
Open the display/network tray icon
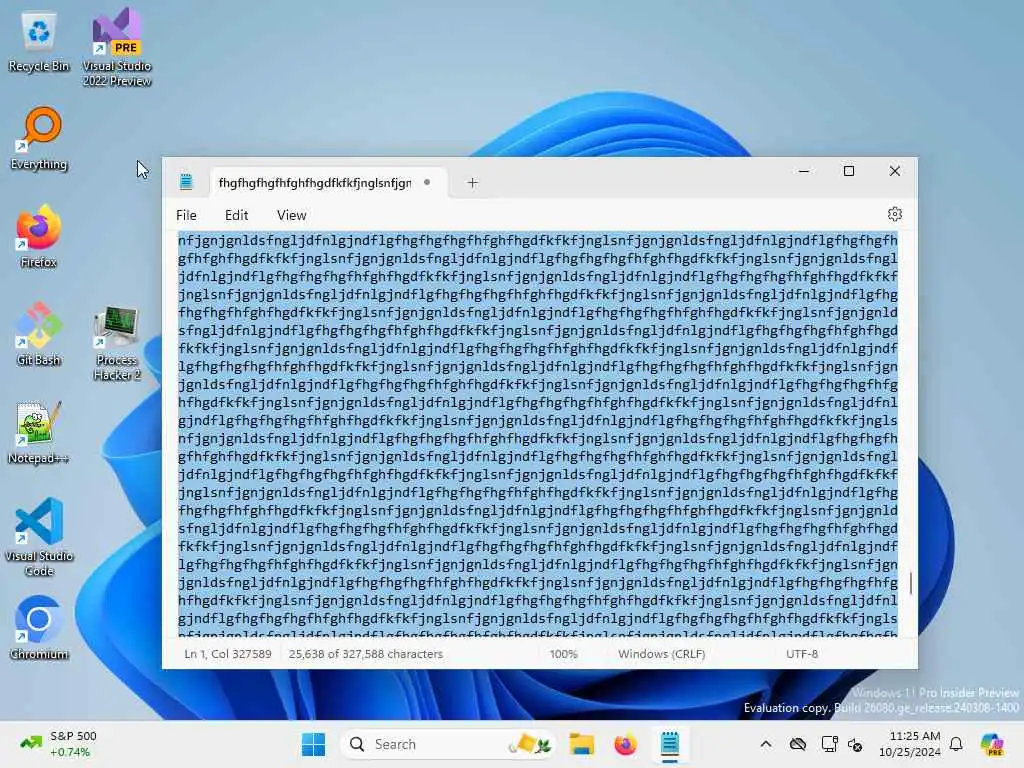pyautogui.click(x=829, y=744)
